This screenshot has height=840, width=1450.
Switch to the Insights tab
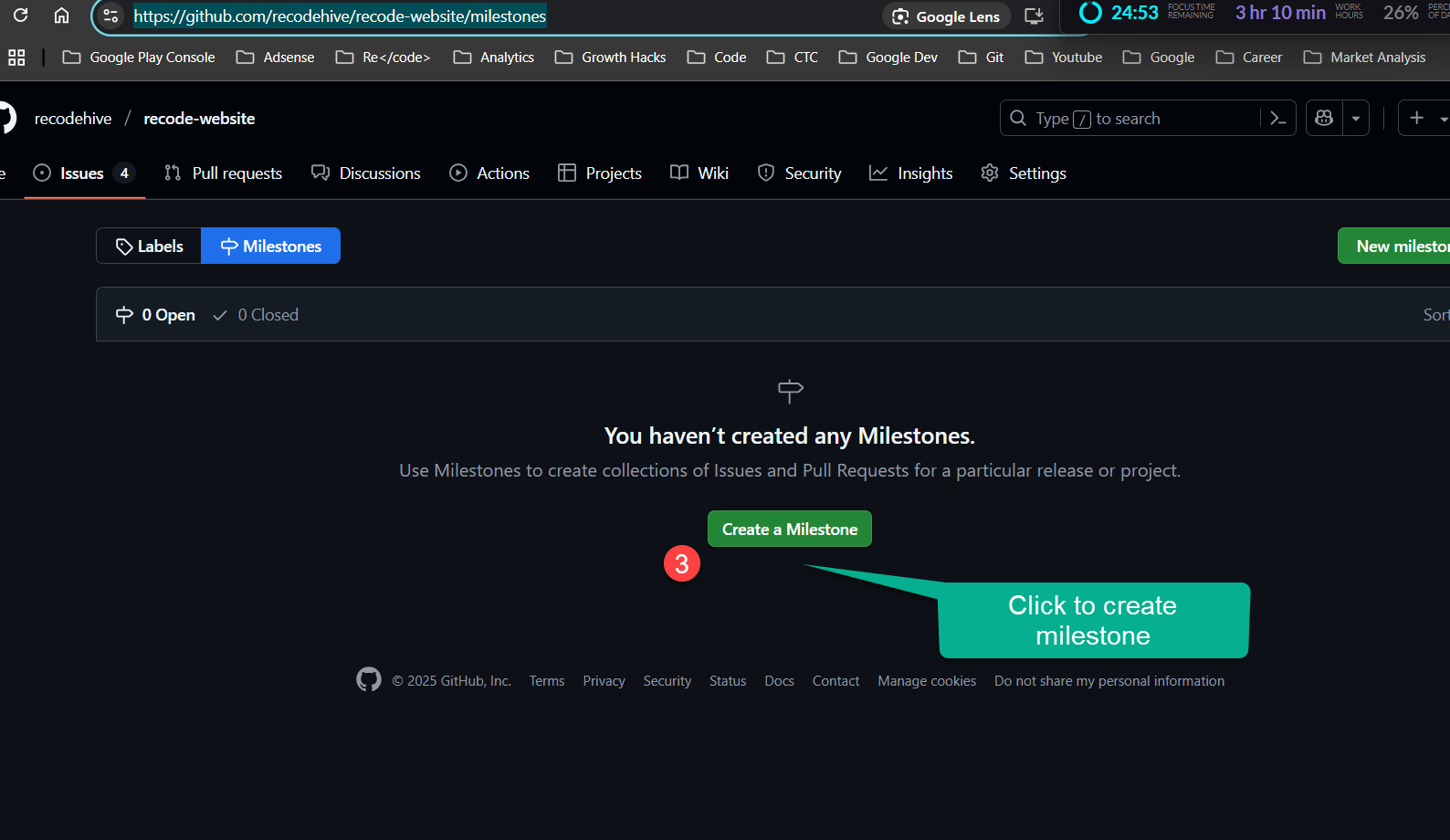tap(911, 173)
